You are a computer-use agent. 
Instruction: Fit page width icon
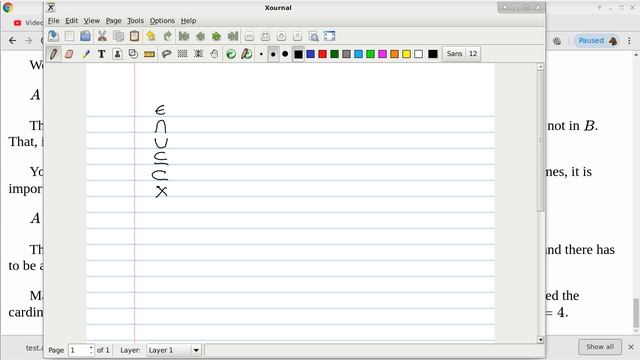point(265,36)
